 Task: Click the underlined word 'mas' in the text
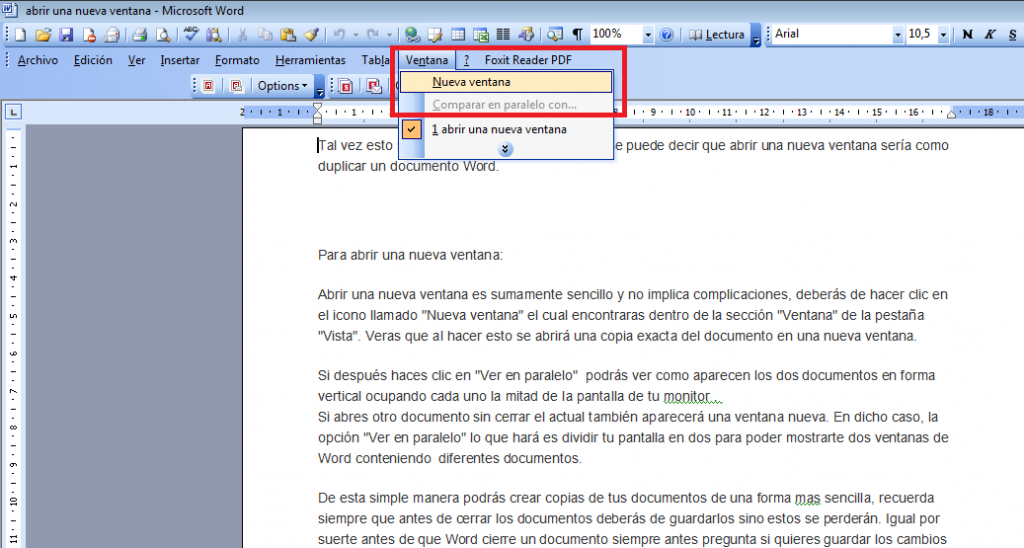pyautogui.click(x=807, y=498)
